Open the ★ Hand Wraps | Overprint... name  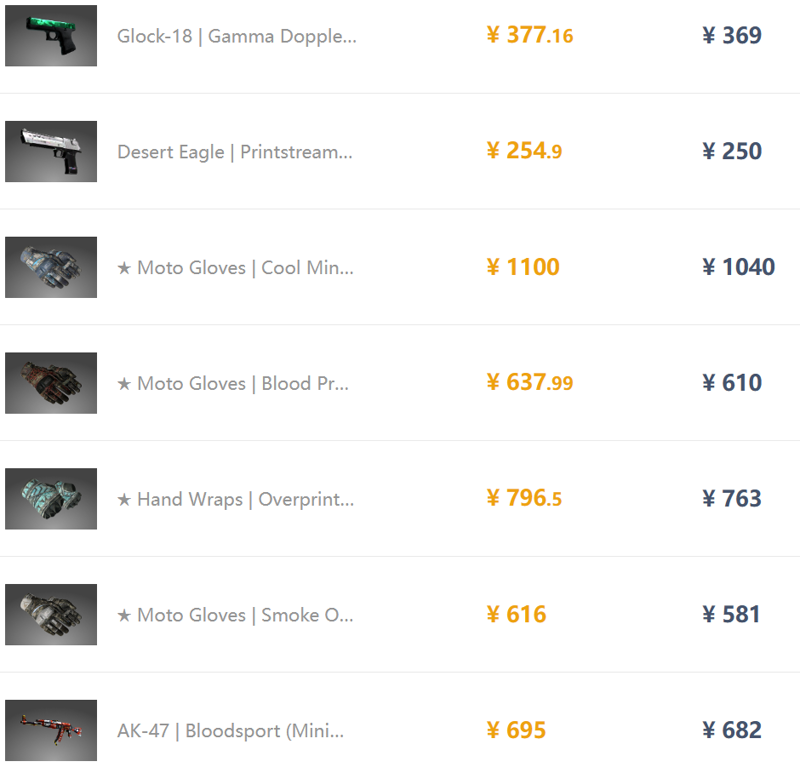coord(235,500)
